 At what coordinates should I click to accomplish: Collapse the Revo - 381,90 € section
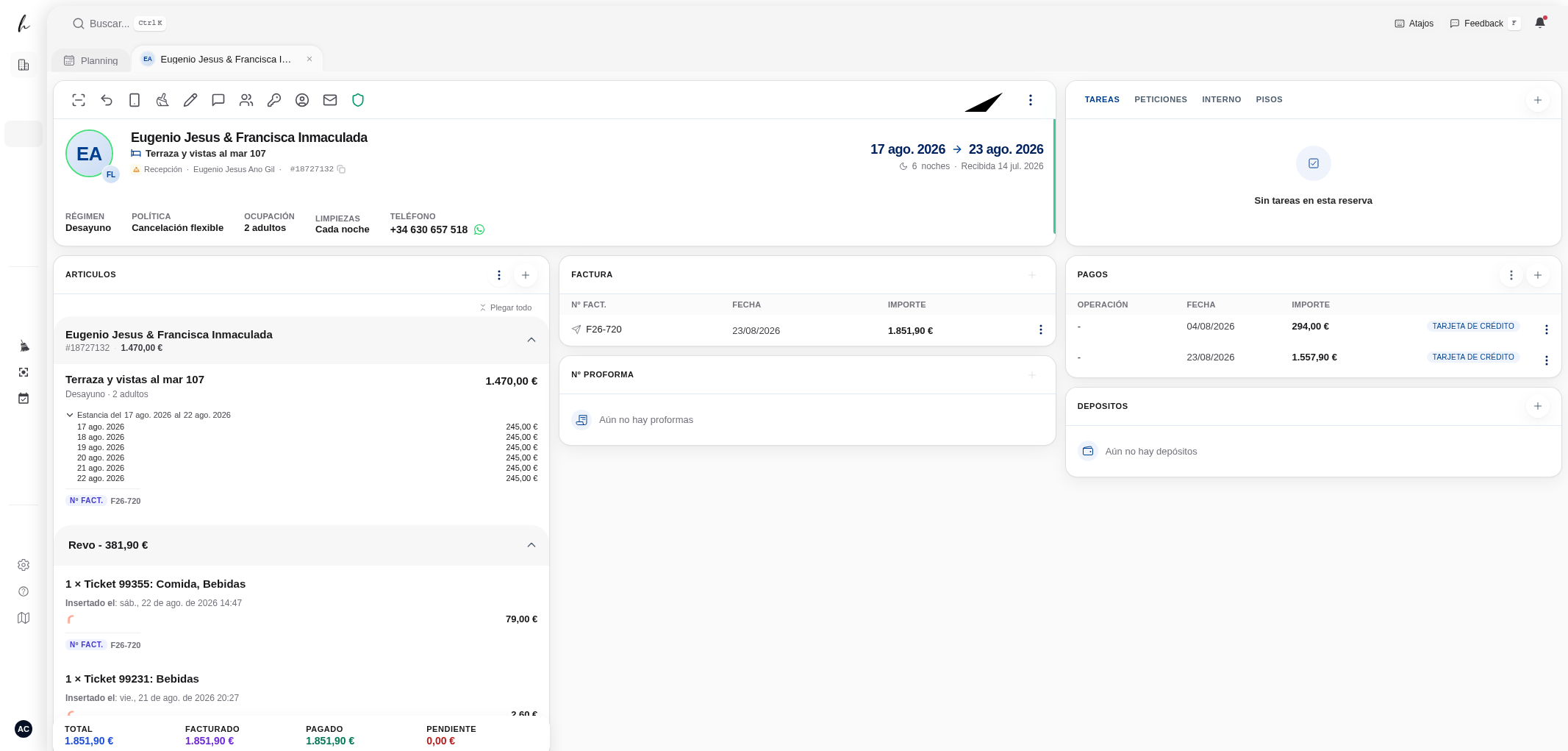(x=531, y=545)
